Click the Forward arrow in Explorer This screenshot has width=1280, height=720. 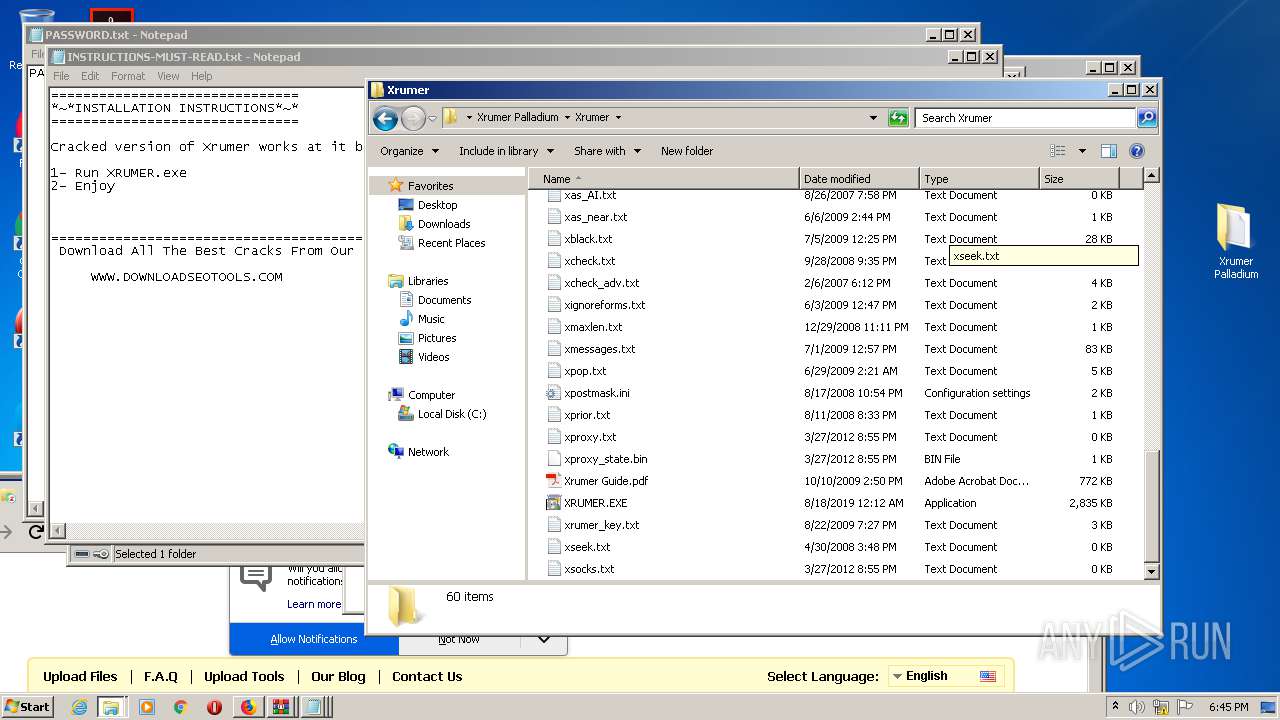pos(413,119)
